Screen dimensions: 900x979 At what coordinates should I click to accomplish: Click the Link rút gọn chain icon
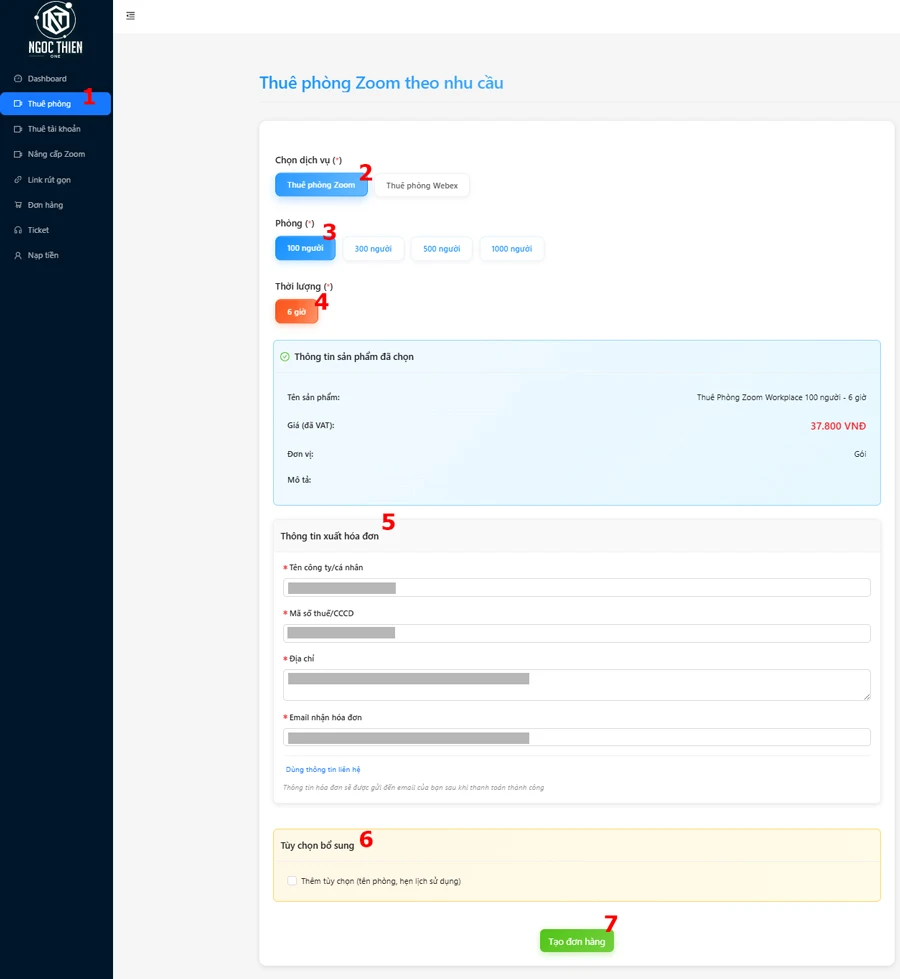(x=18, y=180)
